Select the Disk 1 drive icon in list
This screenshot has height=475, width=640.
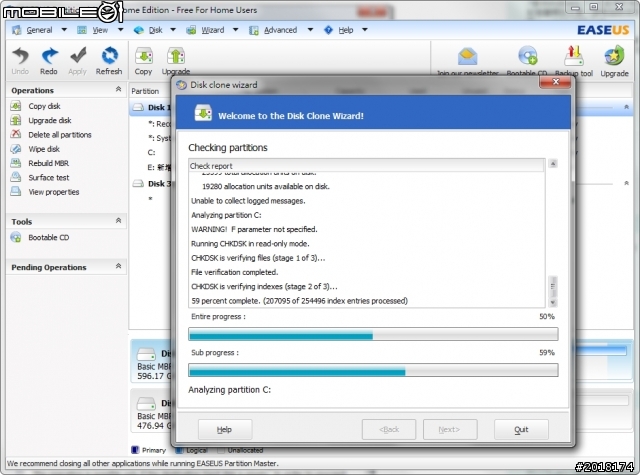coord(138,107)
